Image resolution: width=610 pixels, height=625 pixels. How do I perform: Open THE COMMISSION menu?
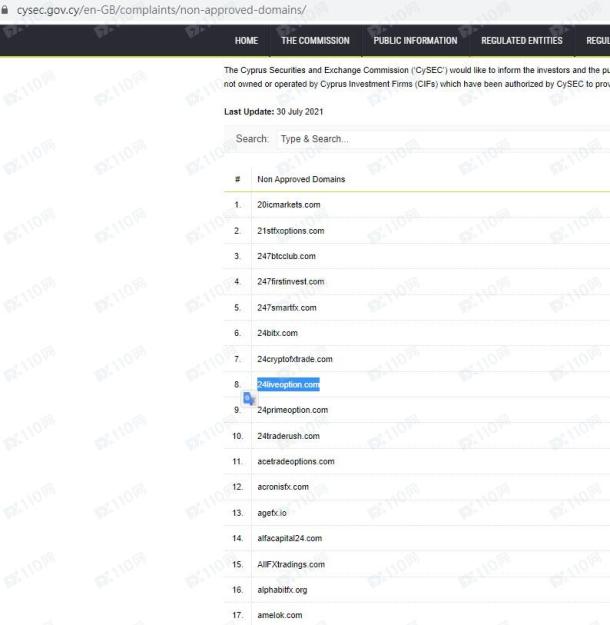tap(315, 41)
